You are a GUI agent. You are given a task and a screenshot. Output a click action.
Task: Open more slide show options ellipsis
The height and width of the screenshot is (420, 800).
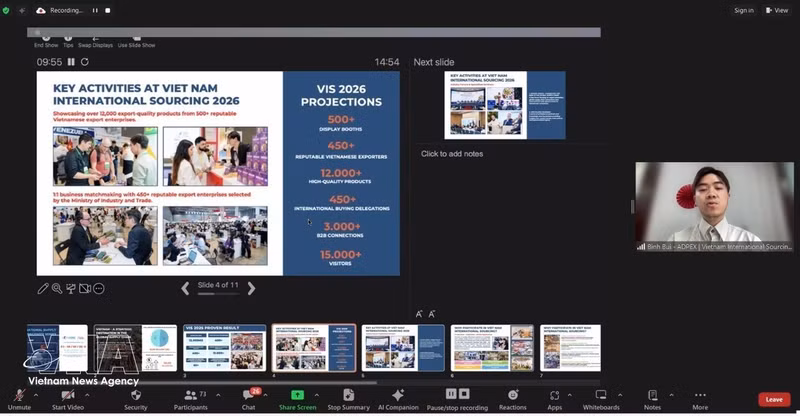pyautogui.click(x=99, y=288)
